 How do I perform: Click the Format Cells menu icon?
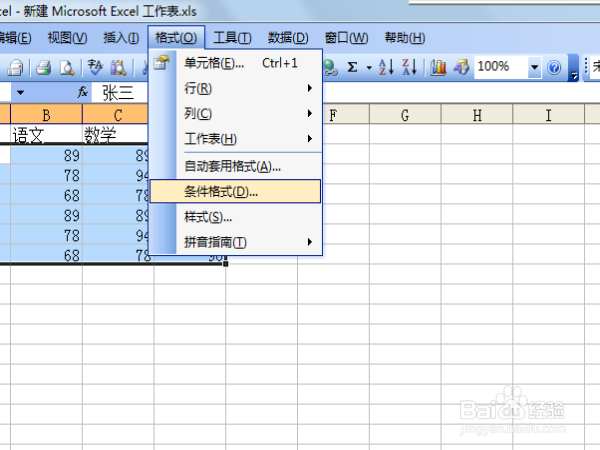click(161, 63)
